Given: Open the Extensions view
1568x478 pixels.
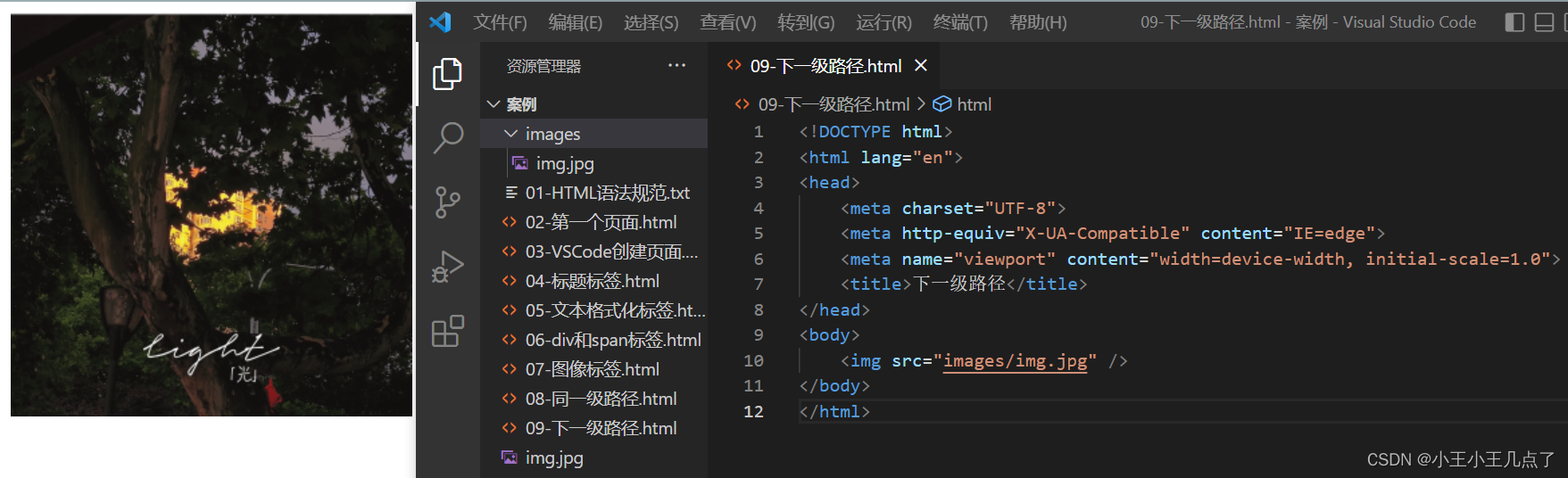Looking at the screenshot, I should point(448,331).
